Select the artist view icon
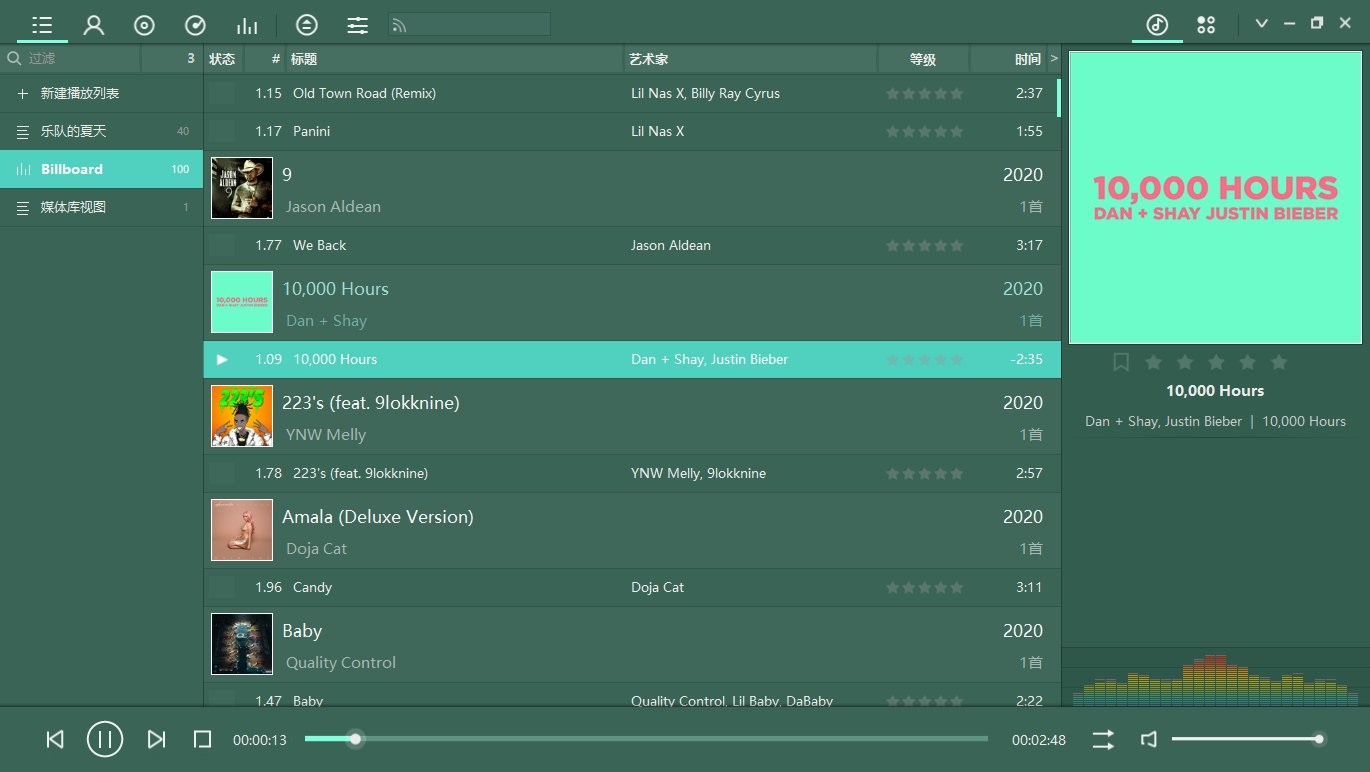Viewport: 1370px width, 772px height. pos(94,24)
